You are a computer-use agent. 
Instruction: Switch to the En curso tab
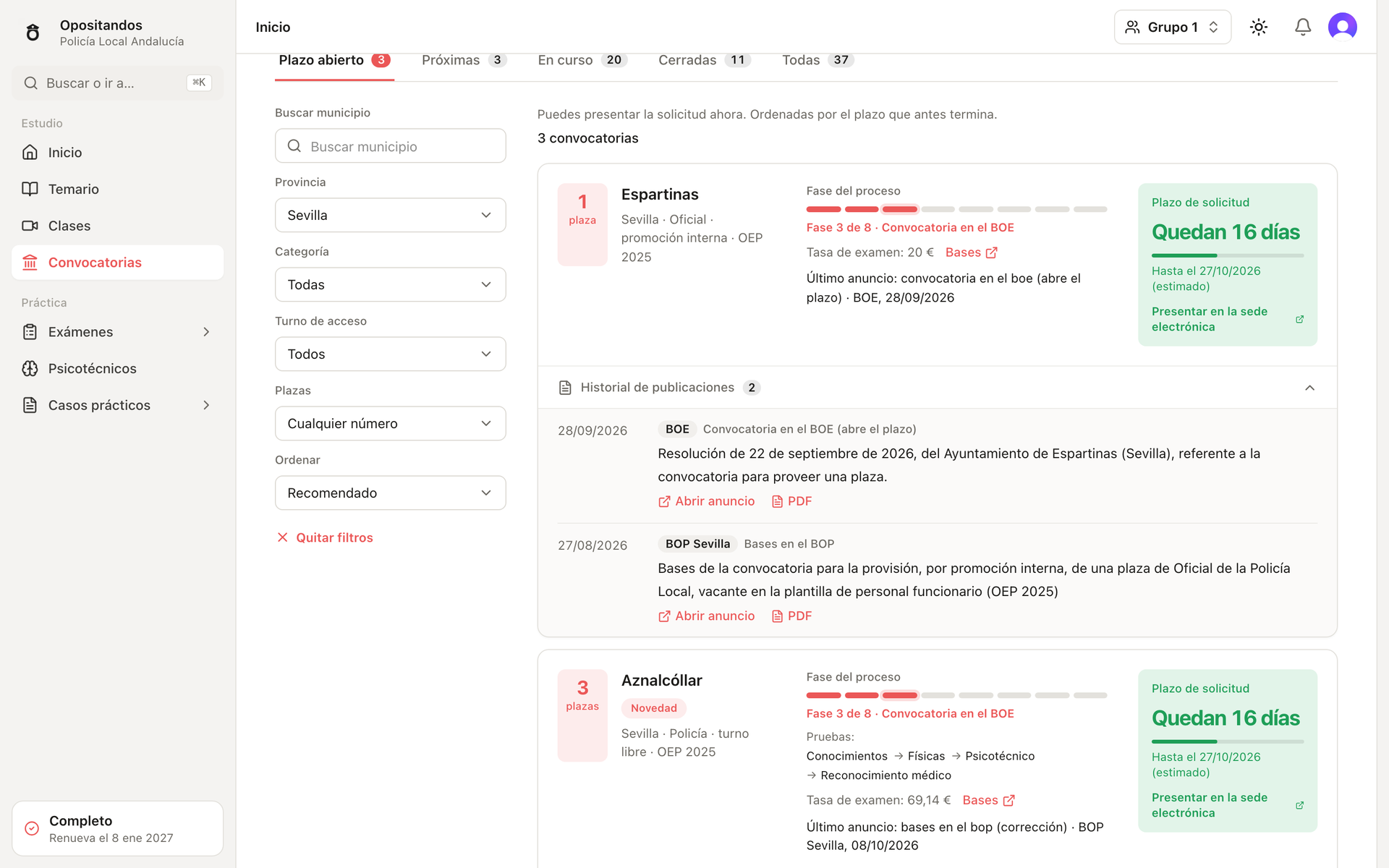(582, 60)
